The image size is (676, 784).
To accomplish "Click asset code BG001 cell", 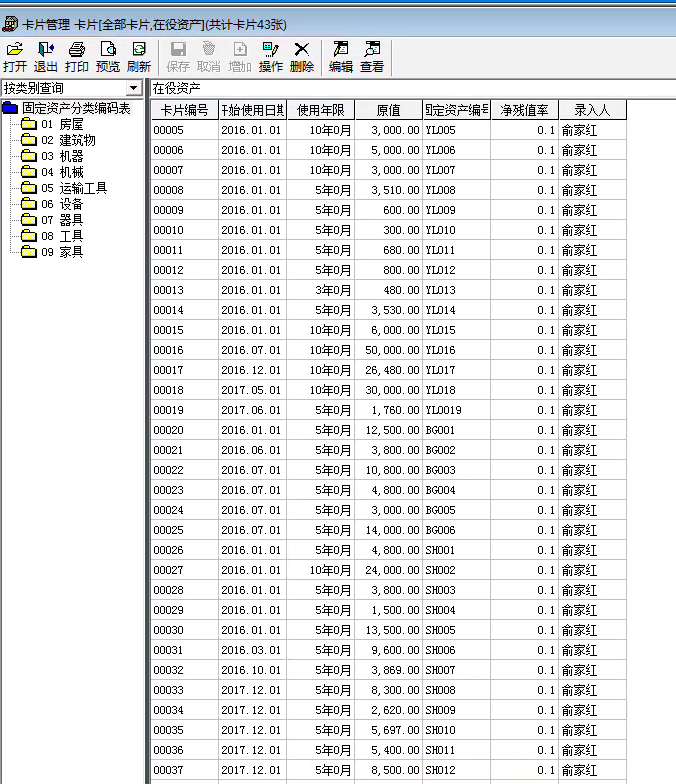I will click(x=456, y=430).
